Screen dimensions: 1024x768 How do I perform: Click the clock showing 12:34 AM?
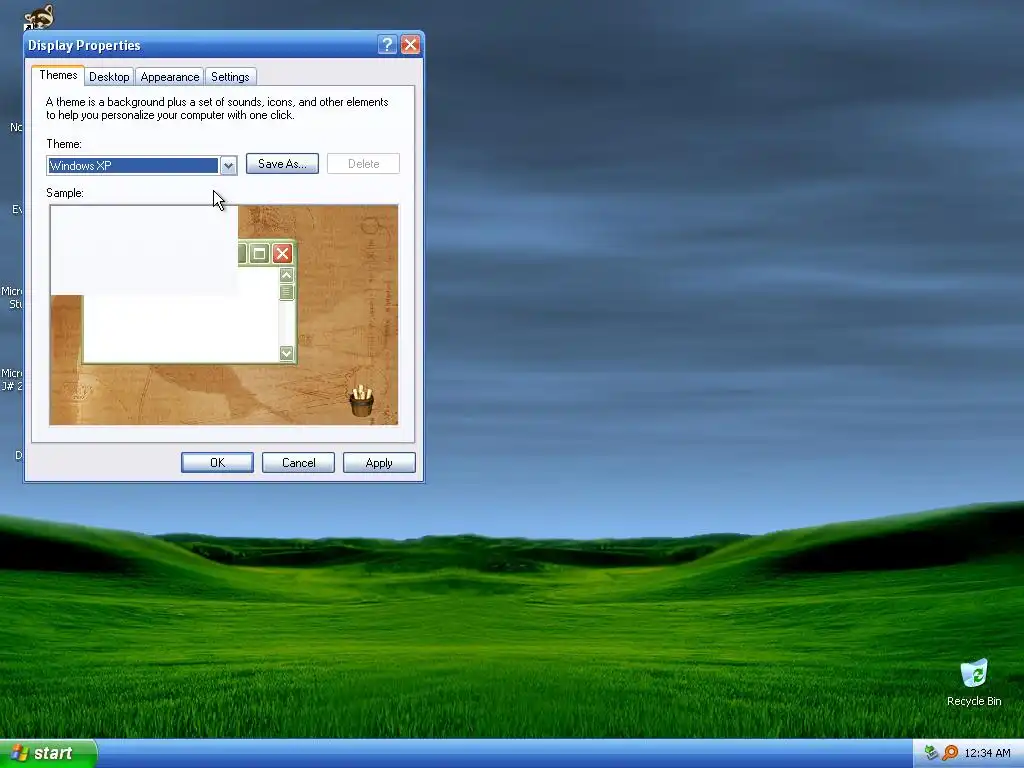pos(987,753)
